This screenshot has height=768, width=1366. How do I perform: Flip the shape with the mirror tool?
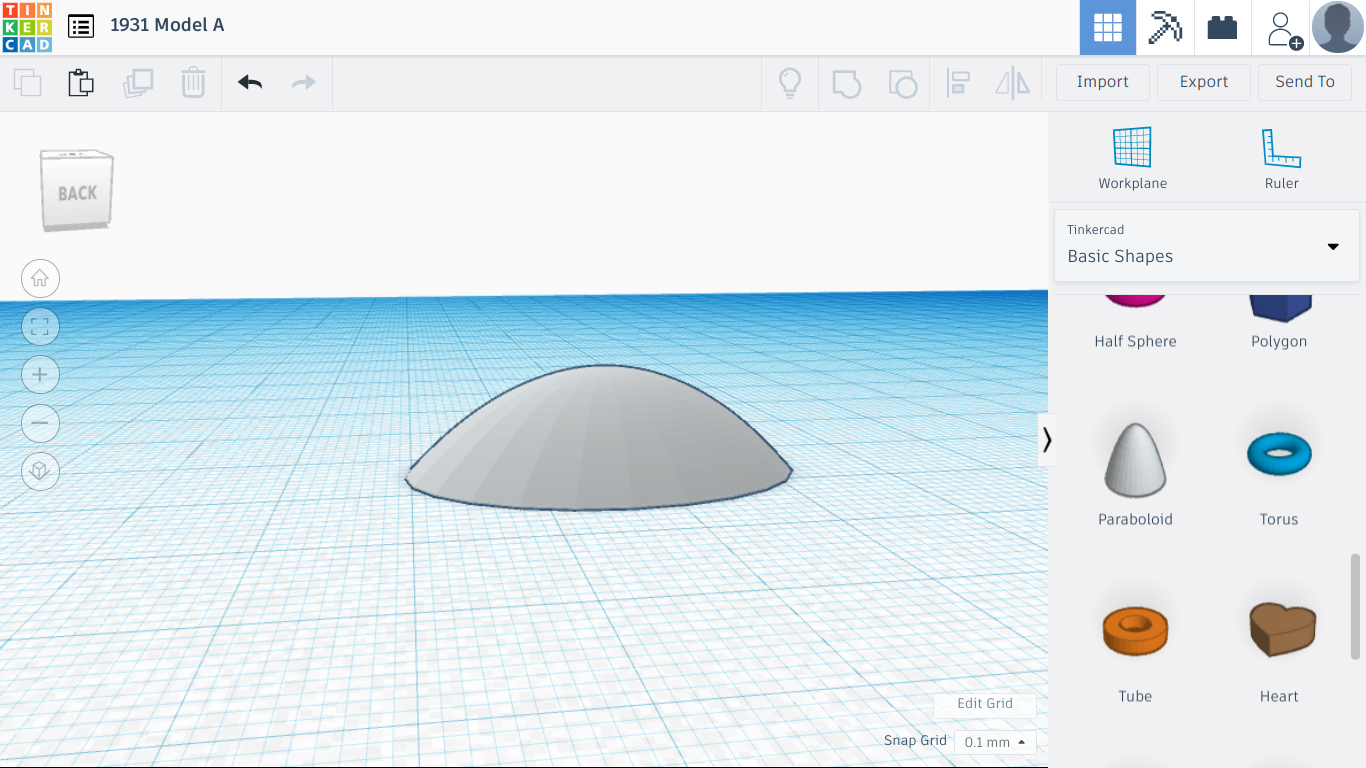[x=1012, y=83]
